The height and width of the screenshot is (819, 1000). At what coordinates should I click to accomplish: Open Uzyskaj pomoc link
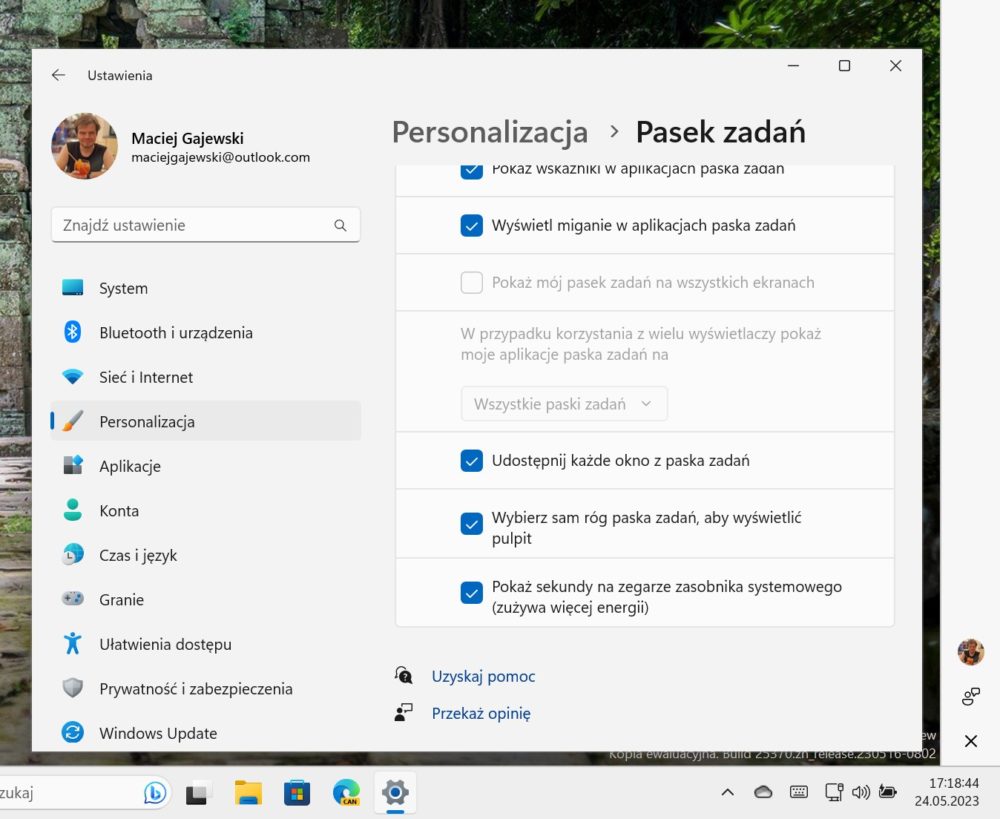click(x=483, y=676)
